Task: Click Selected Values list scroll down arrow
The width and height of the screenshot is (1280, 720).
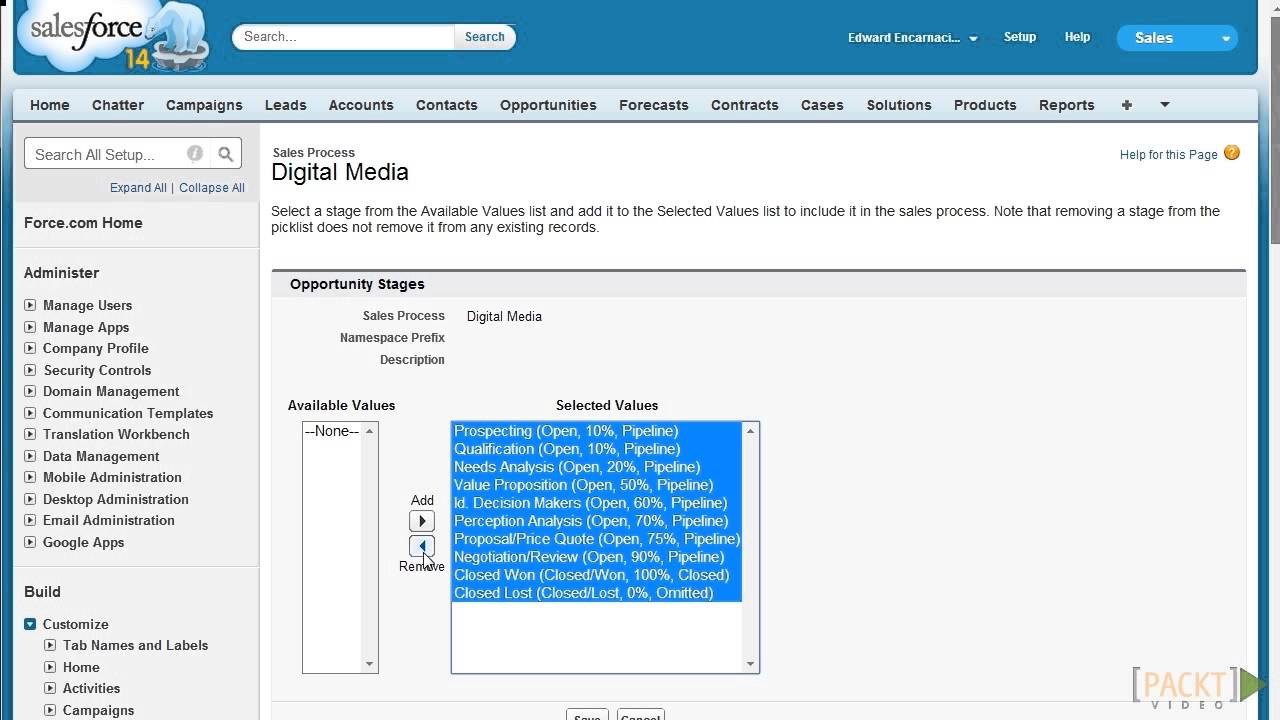Action: tap(750, 664)
